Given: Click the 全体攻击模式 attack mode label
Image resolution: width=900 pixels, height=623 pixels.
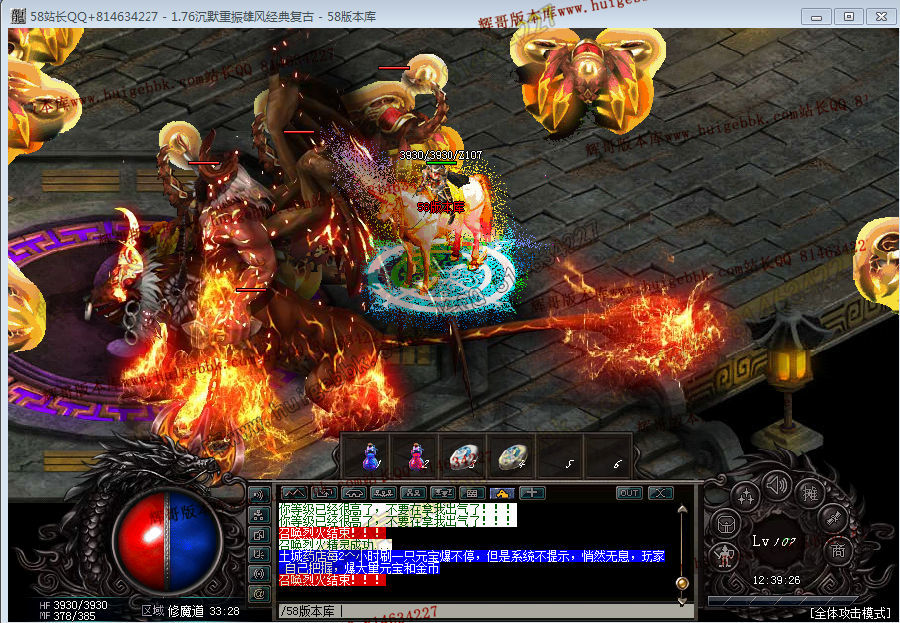Looking at the screenshot, I should pos(851,613).
